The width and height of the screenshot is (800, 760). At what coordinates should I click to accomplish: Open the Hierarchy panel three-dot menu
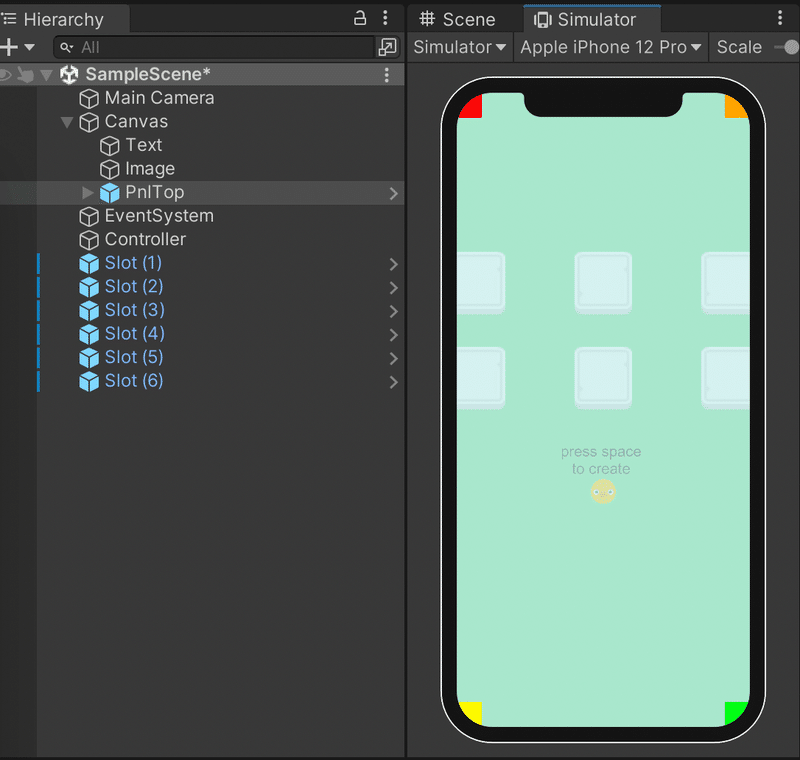385,18
